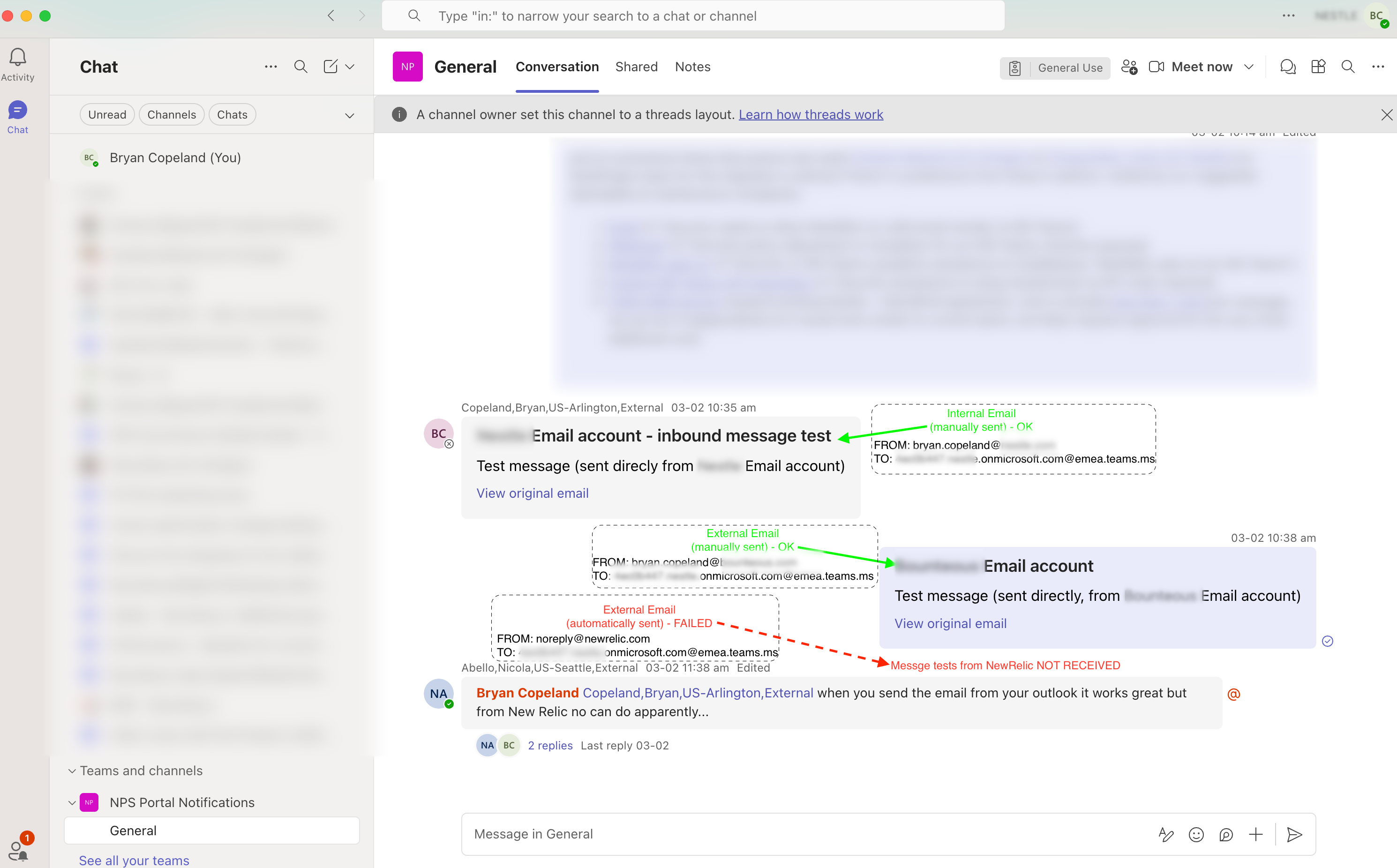Viewport: 1397px width, 868px height.
Task: Open new chat dropdown chevron
Action: [x=350, y=67]
